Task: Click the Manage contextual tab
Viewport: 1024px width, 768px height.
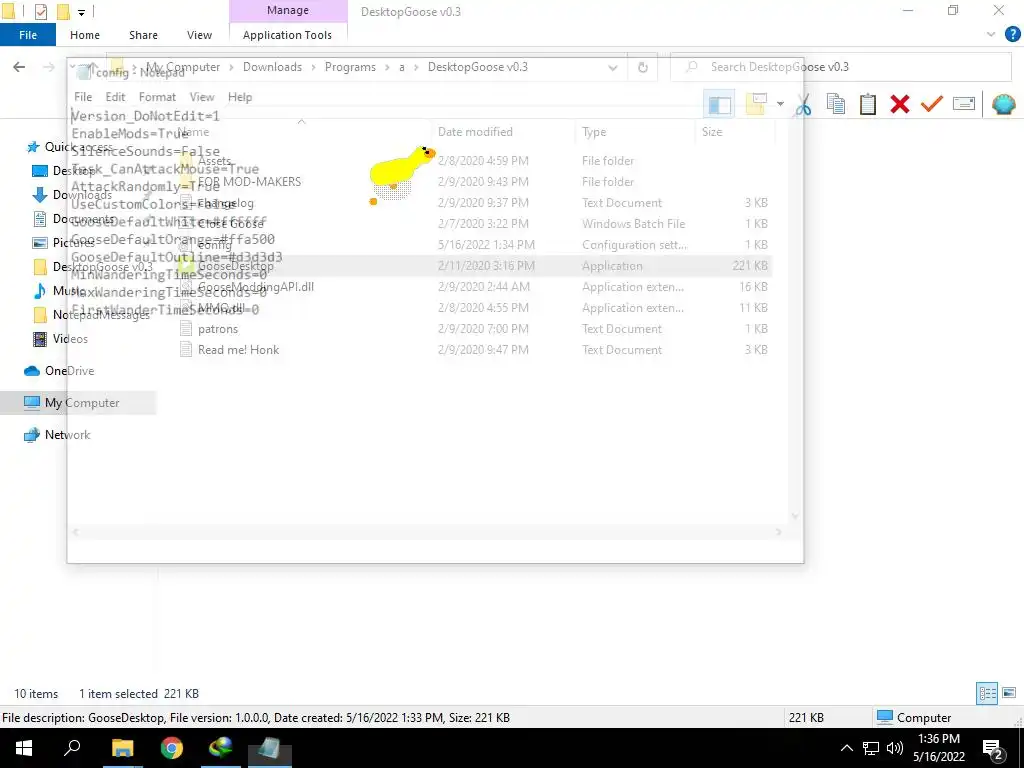Action: (x=288, y=10)
